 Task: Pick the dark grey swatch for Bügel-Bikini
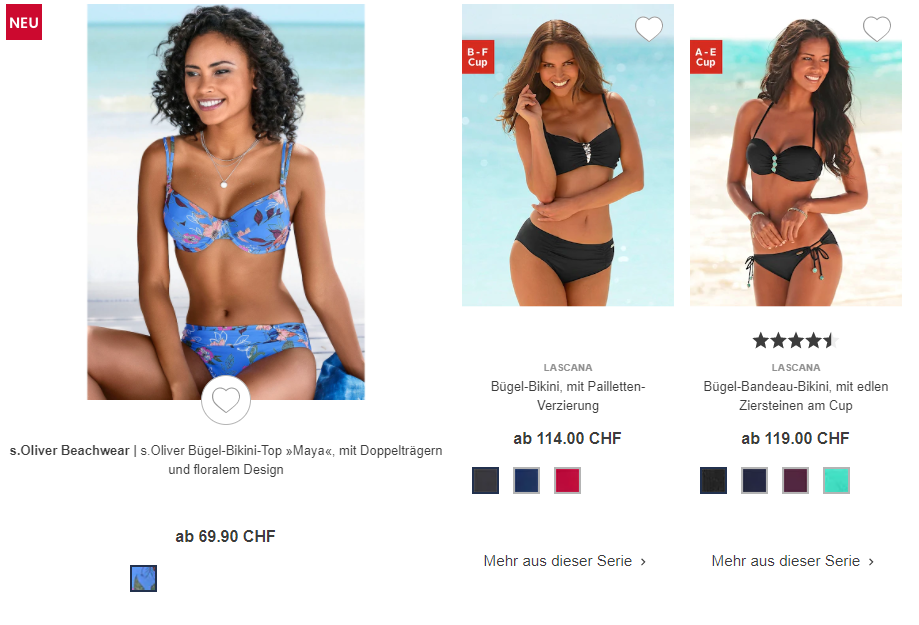point(485,480)
